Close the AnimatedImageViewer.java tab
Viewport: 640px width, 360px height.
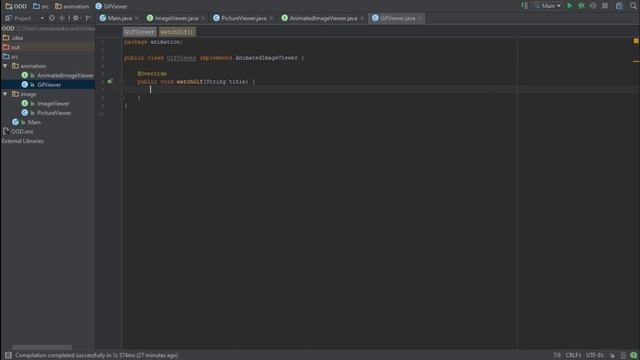362,18
